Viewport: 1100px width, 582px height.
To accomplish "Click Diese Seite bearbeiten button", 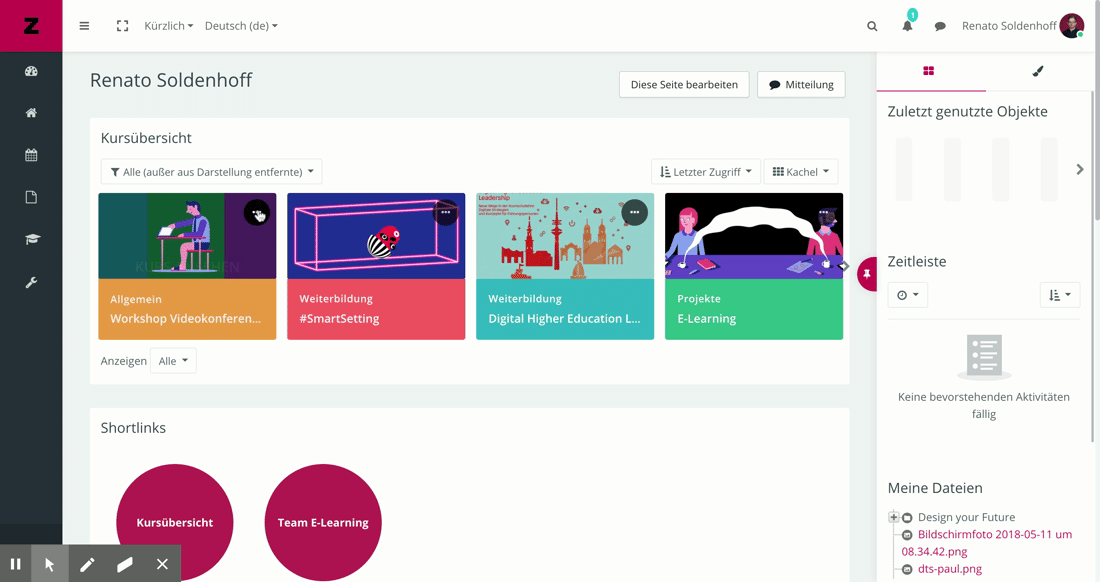I will click(684, 85).
